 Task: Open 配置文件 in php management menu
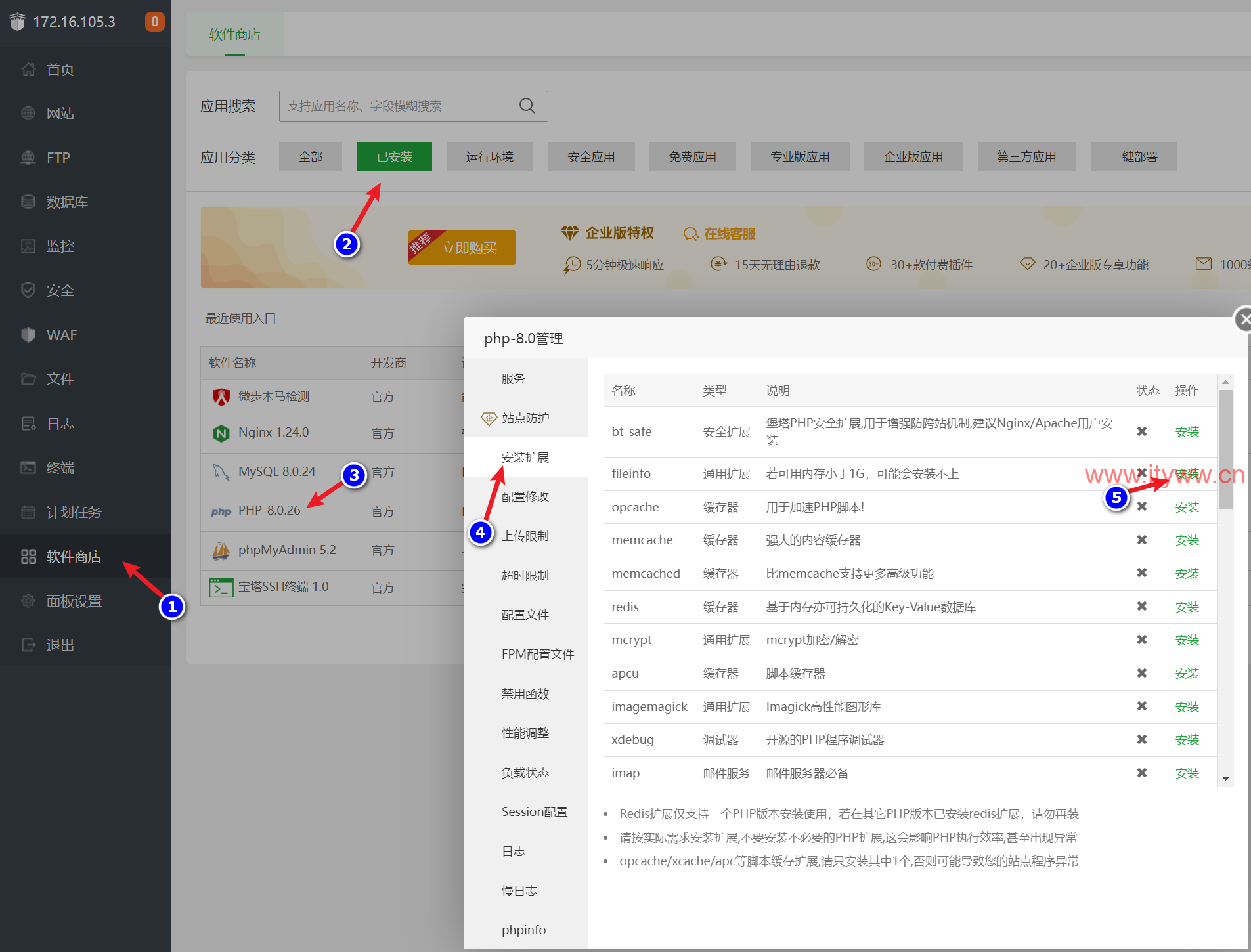click(526, 615)
